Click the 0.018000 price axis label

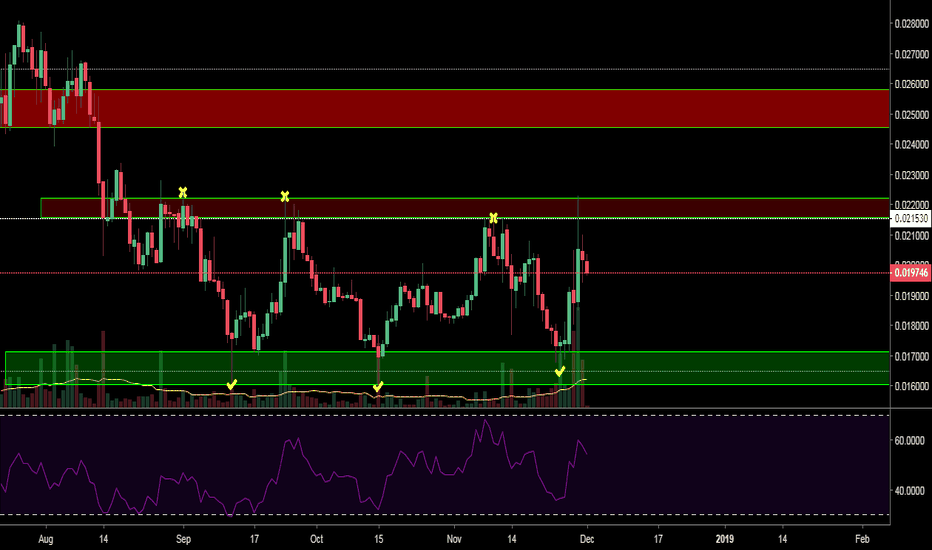[x=911, y=326]
